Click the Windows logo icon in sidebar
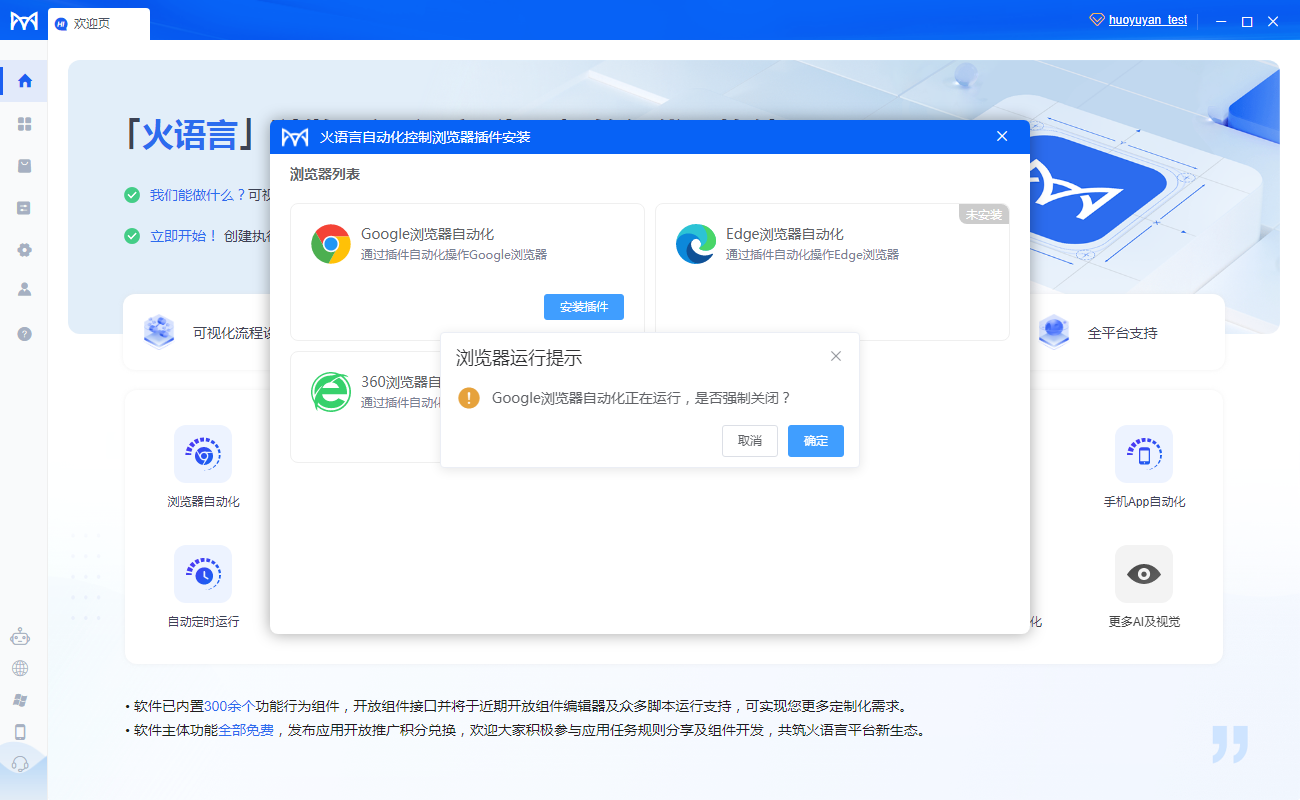The height and width of the screenshot is (800, 1300). point(20,699)
